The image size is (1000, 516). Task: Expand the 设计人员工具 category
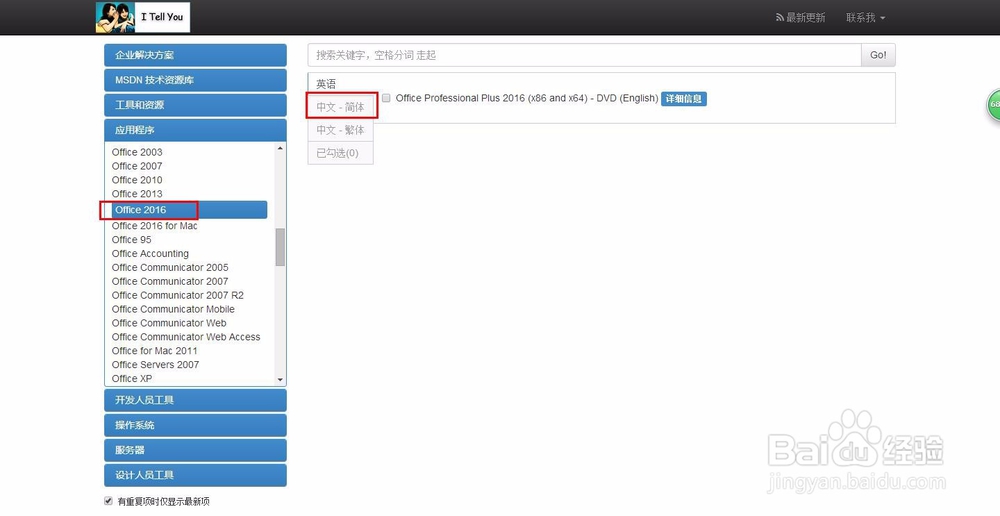[x=195, y=475]
